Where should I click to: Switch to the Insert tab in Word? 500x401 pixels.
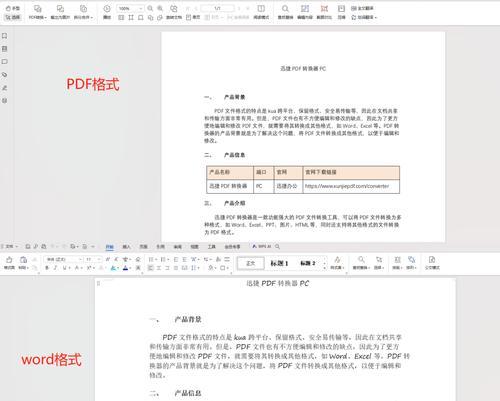click(x=126, y=247)
